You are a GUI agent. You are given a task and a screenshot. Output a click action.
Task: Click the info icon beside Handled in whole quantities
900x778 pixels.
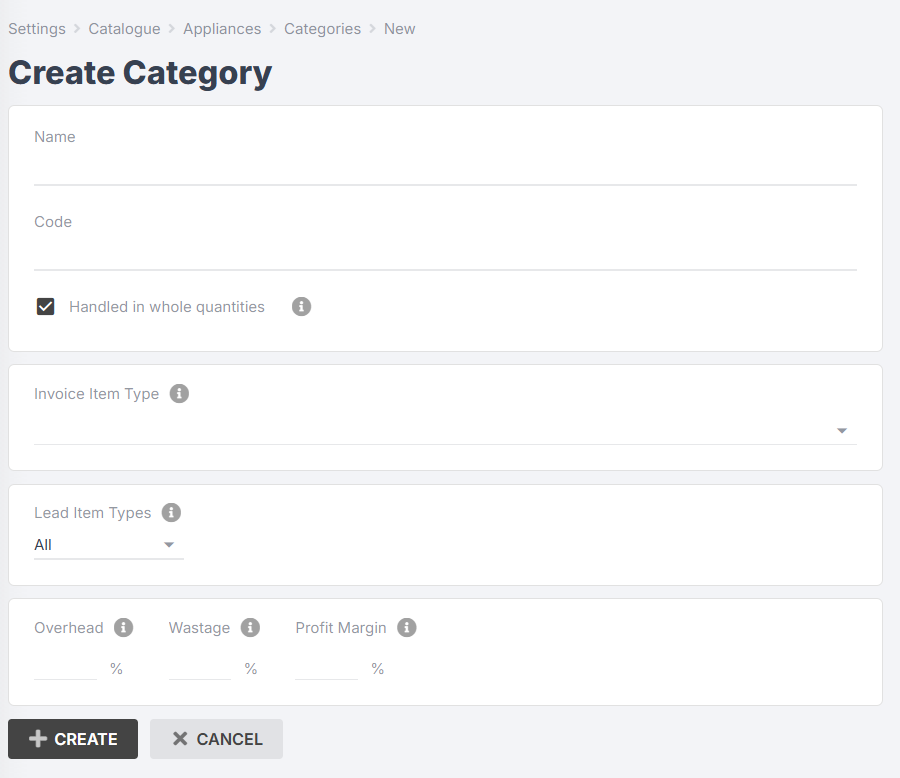coord(301,307)
